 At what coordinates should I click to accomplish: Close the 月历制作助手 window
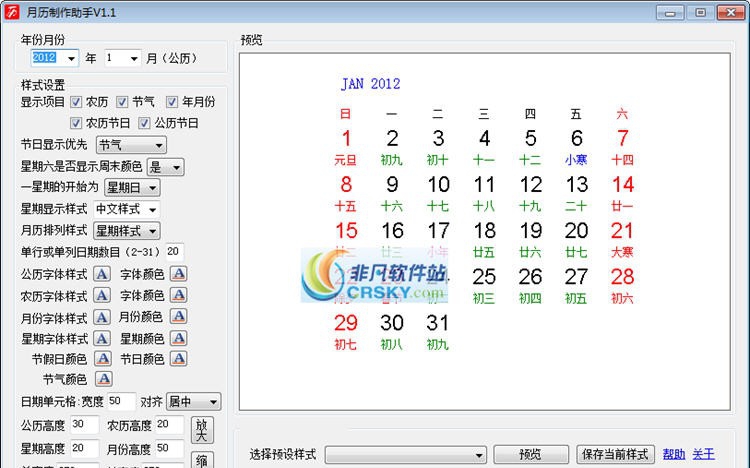pyautogui.click(x=731, y=12)
